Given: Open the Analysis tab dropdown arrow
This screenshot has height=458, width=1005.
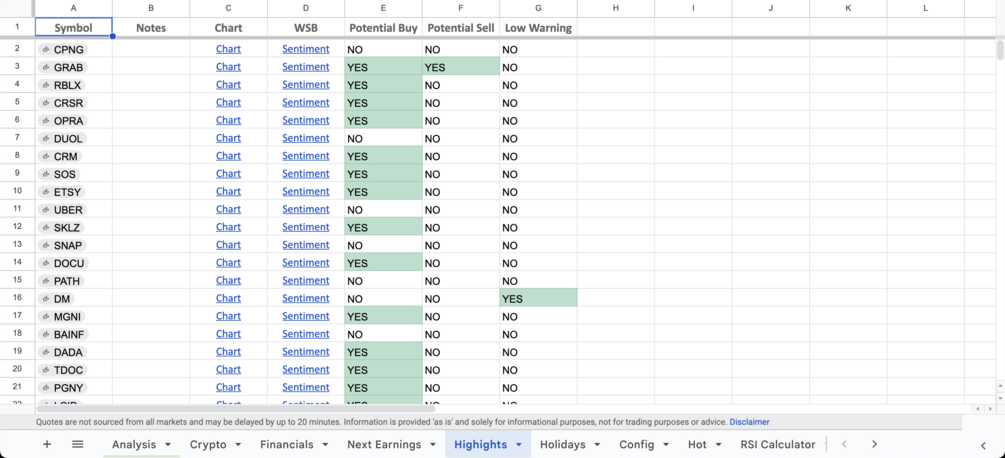Looking at the screenshot, I should 168,445.
